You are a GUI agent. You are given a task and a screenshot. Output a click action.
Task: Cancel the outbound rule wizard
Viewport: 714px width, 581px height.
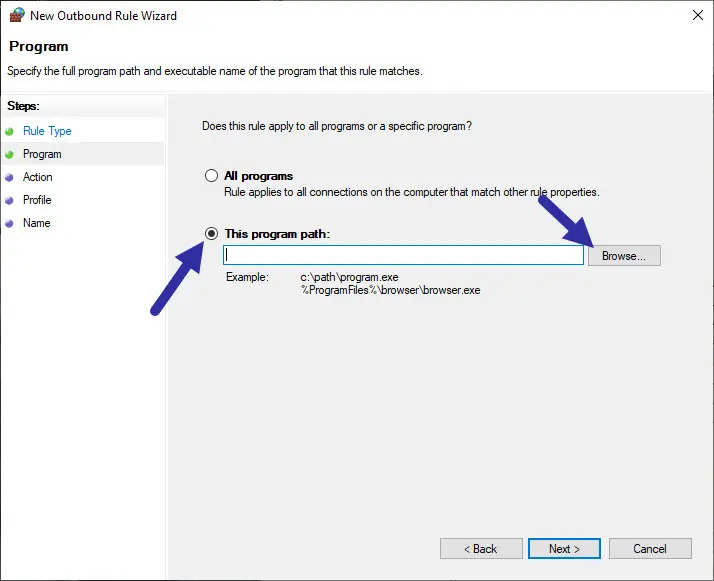(650, 548)
